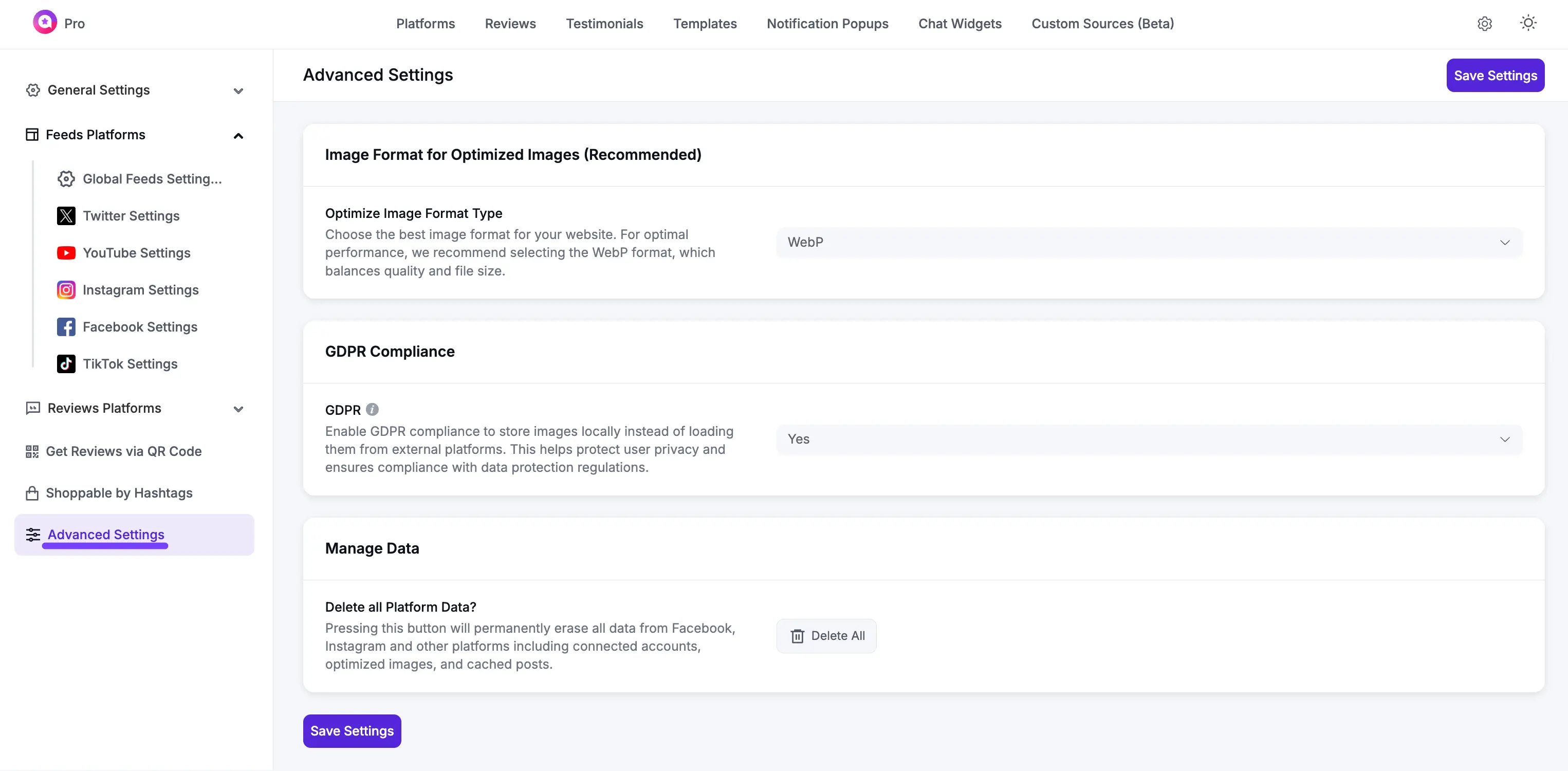Open Twitter Settings via X icon
Screen dimensions: 1568x771
click(131, 215)
